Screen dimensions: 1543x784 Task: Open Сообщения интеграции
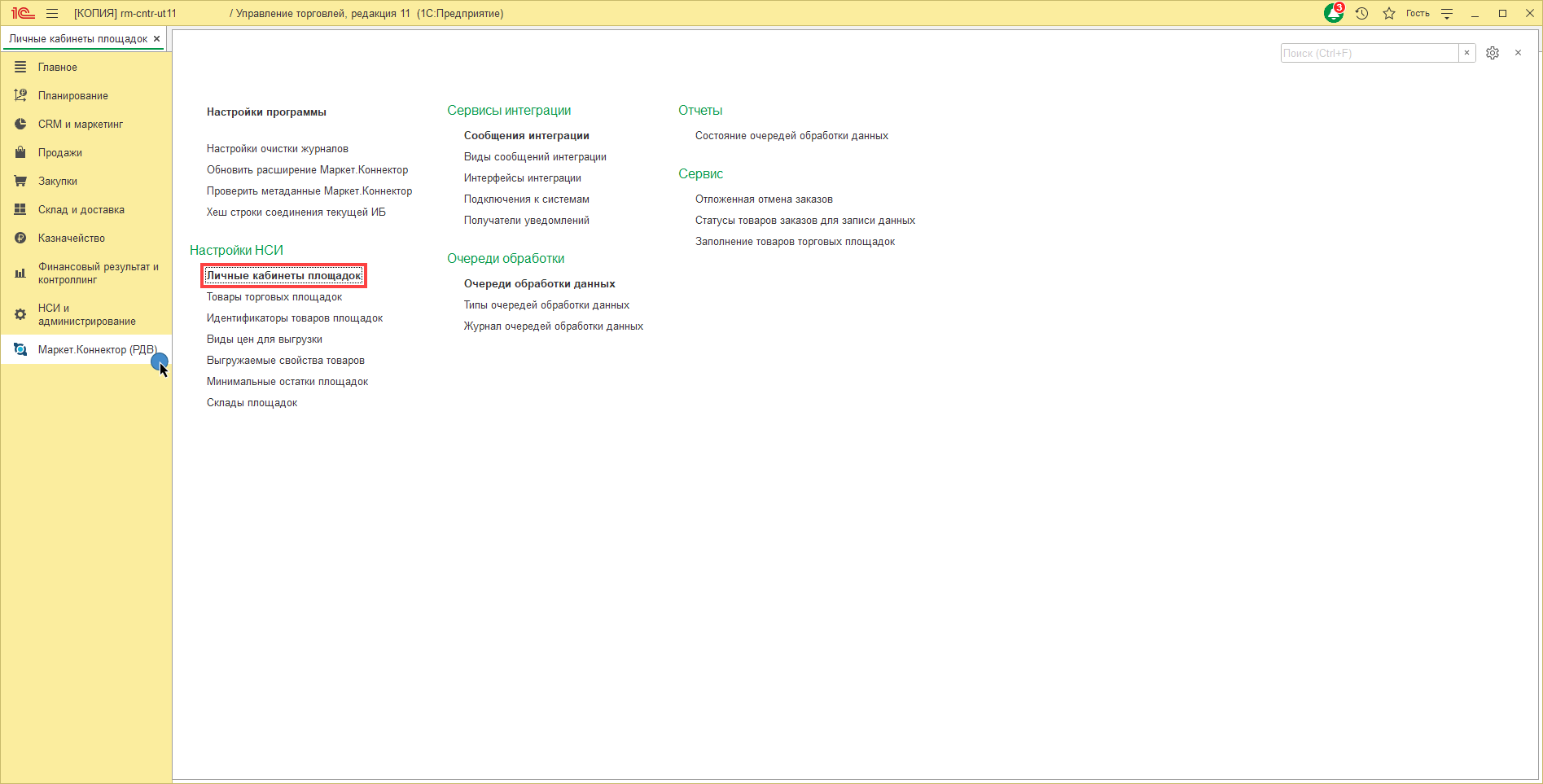[527, 135]
